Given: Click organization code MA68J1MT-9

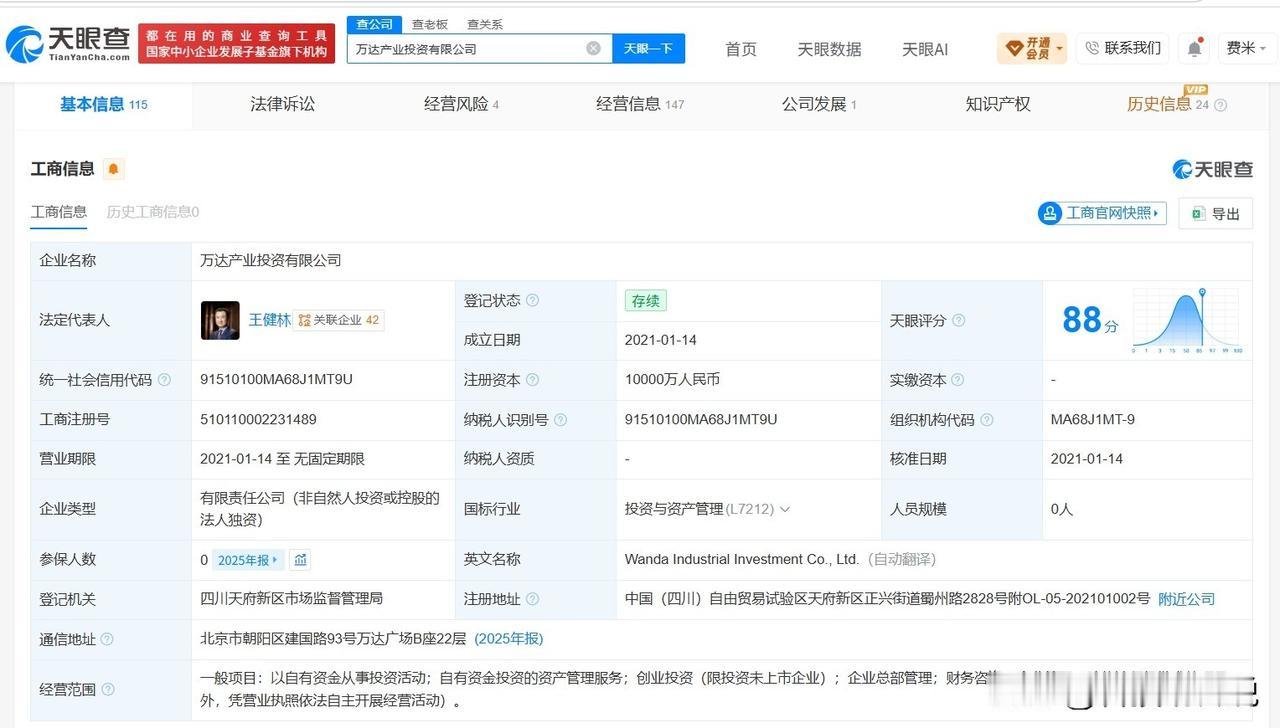Looking at the screenshot, I should 1093,420.
